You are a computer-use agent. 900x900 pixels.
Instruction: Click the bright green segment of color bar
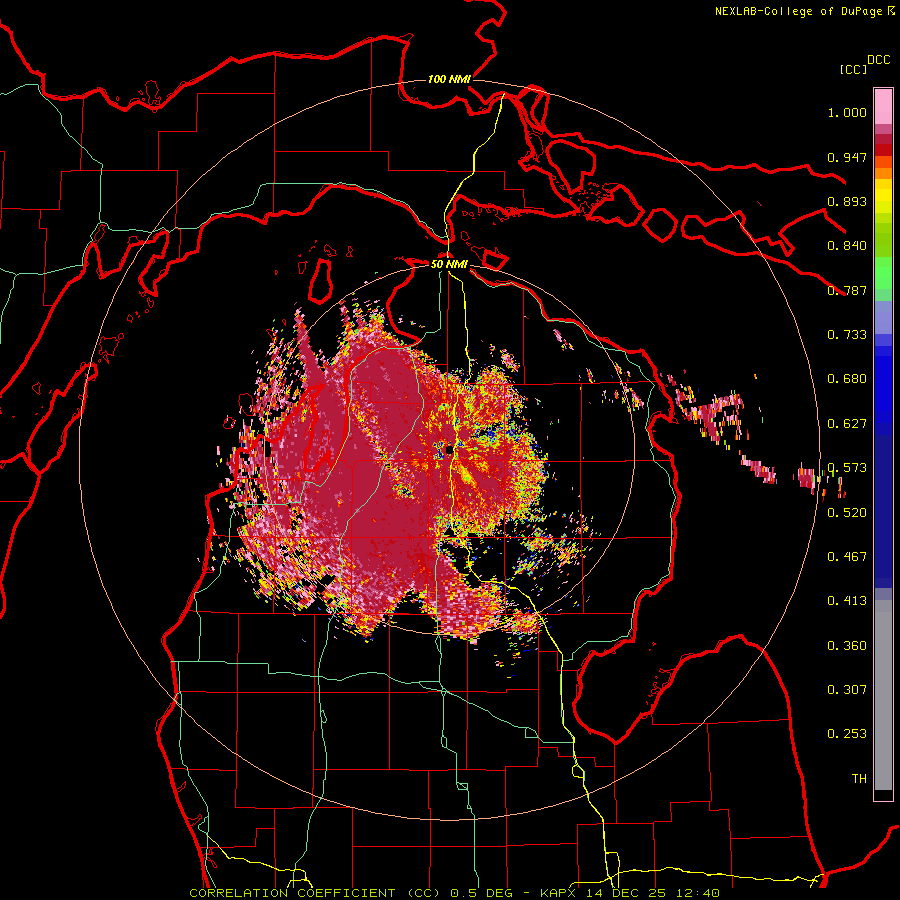(883, 273)
